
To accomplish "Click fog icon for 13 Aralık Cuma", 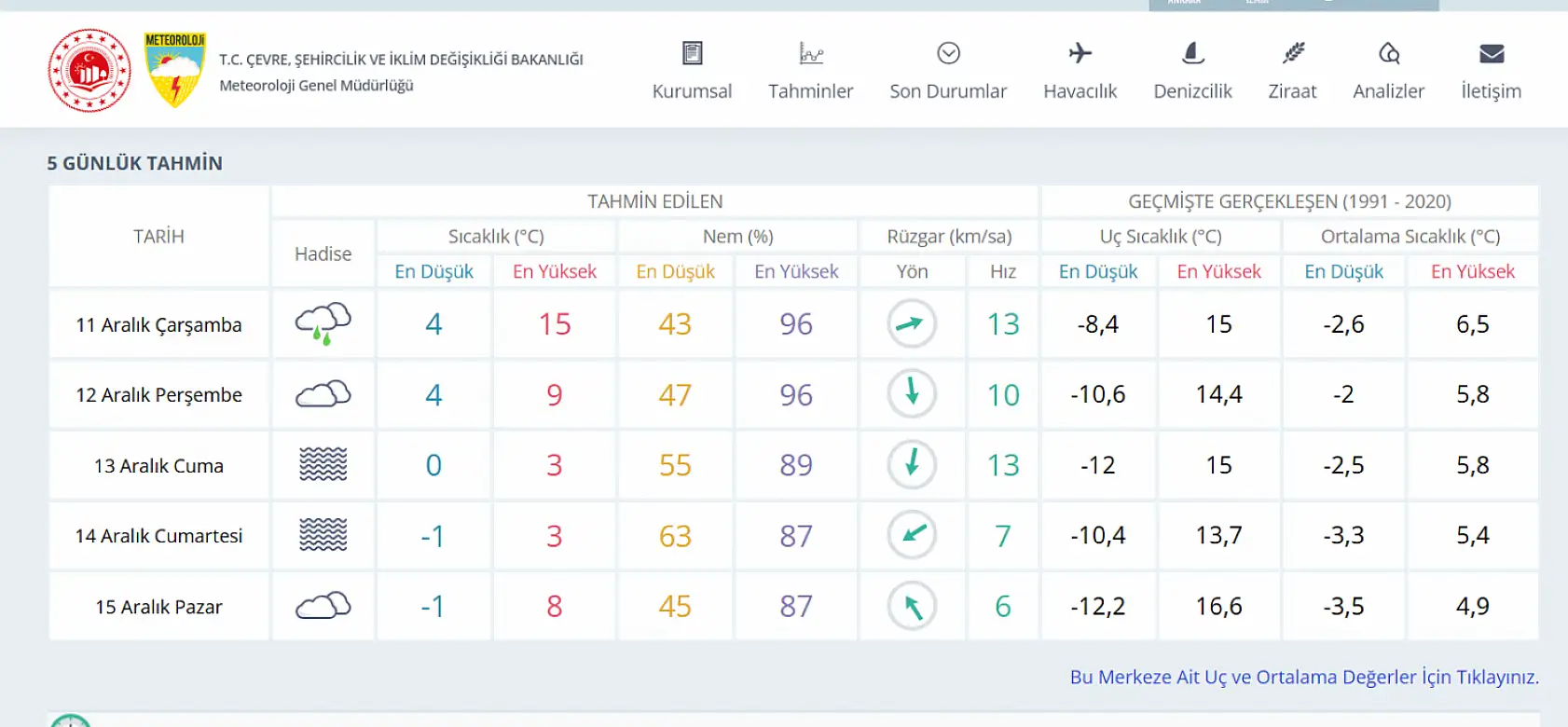I will [323, 464].
